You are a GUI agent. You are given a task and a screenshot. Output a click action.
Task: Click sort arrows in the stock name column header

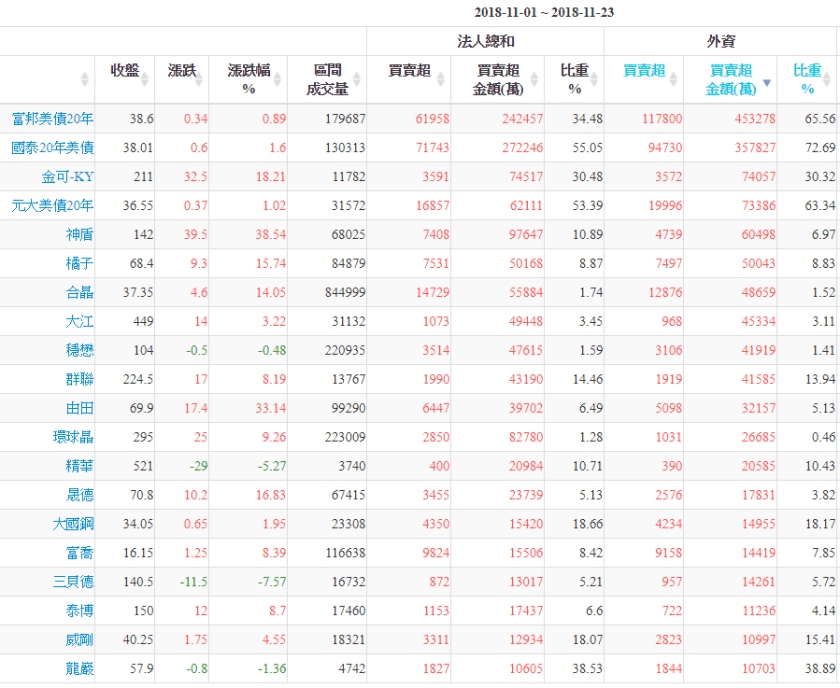click(86, 79)
